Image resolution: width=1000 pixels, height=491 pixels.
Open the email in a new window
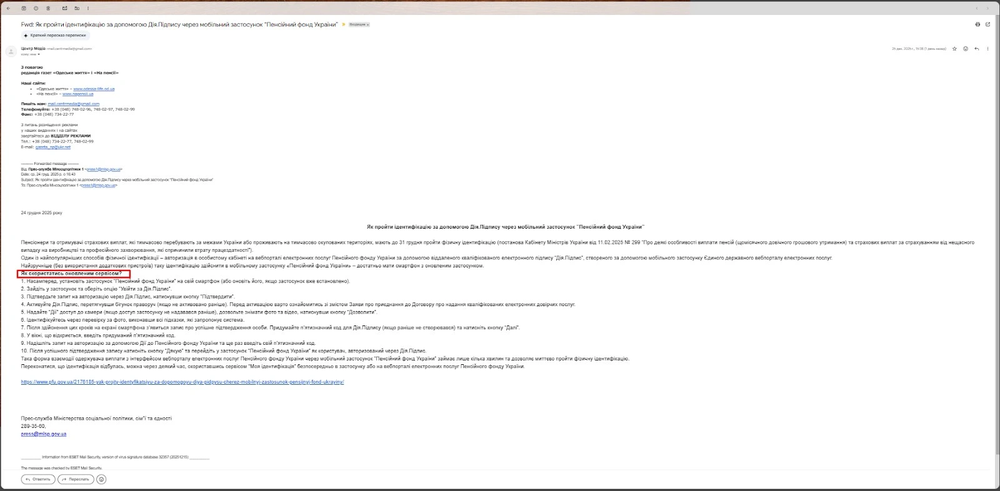coord(990,22)
